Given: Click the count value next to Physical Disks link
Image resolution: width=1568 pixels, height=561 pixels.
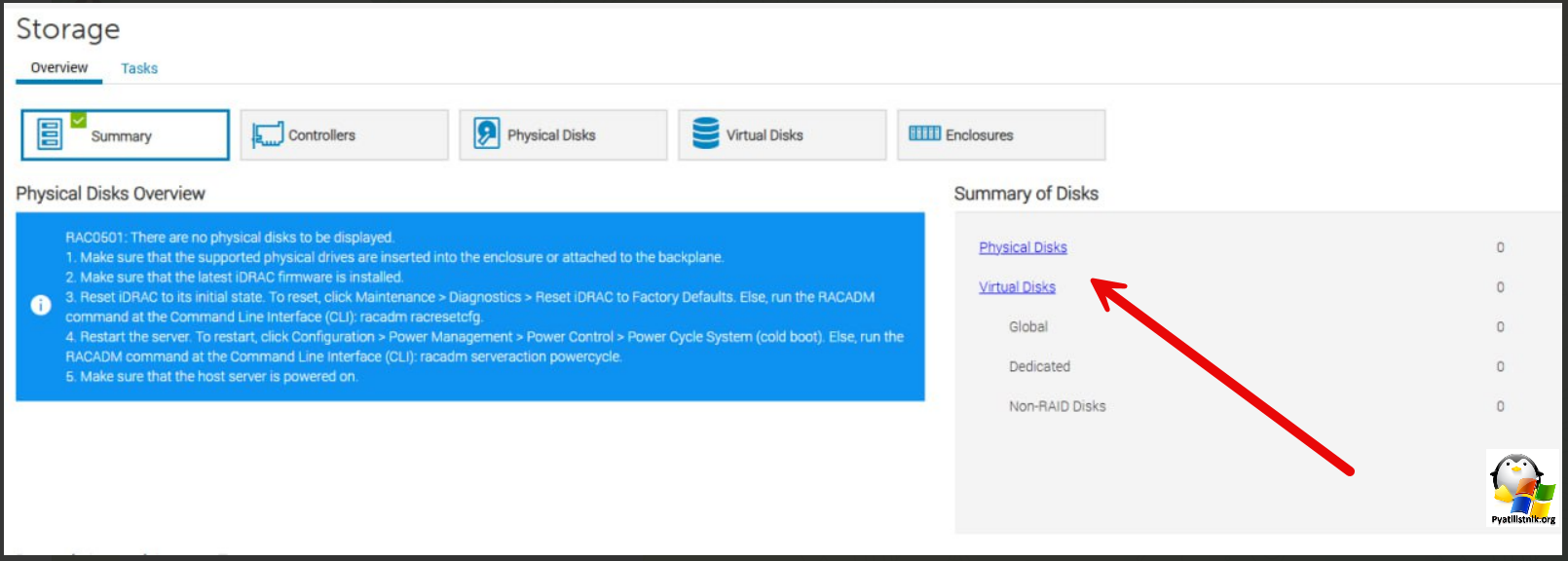Looking at the screenshot, I should click(1500, 247).
